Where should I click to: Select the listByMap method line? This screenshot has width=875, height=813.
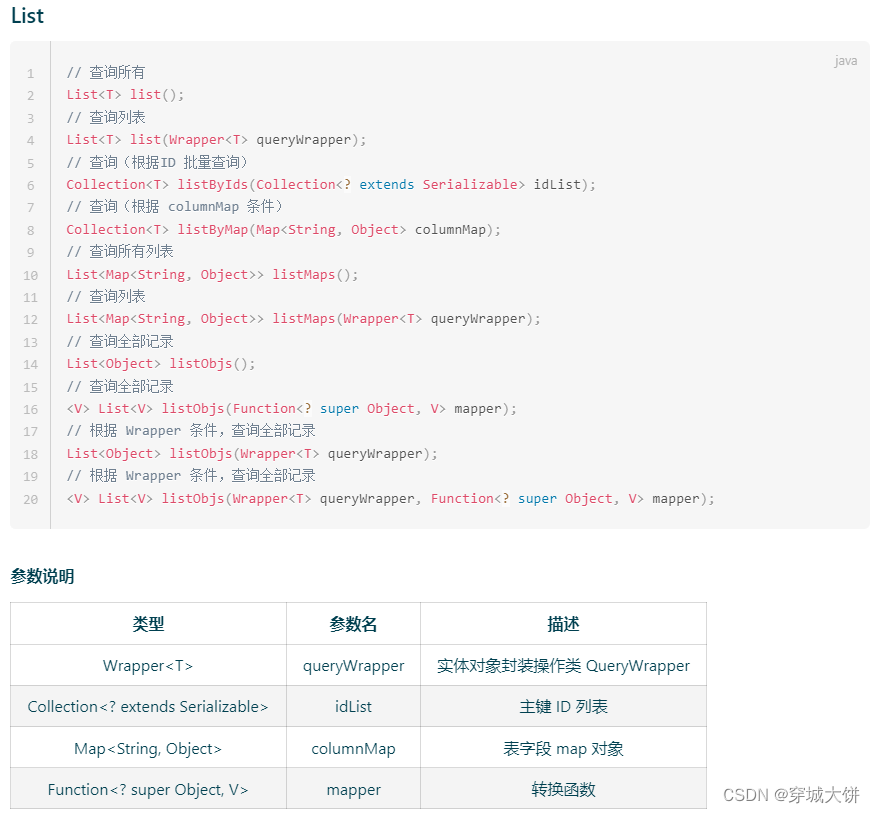283,229
